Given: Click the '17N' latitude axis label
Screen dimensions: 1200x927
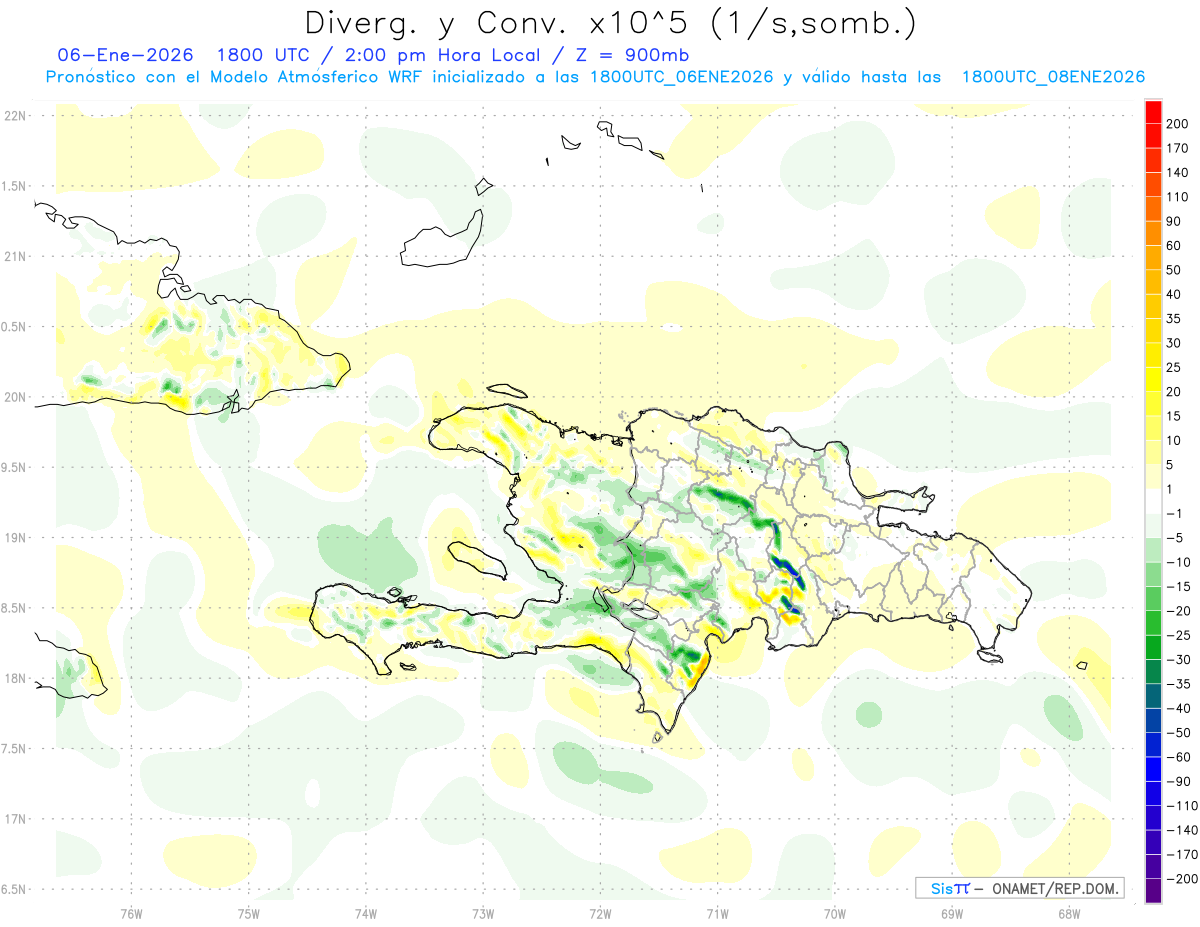Looking at the screenshot, I should point(15,820).
